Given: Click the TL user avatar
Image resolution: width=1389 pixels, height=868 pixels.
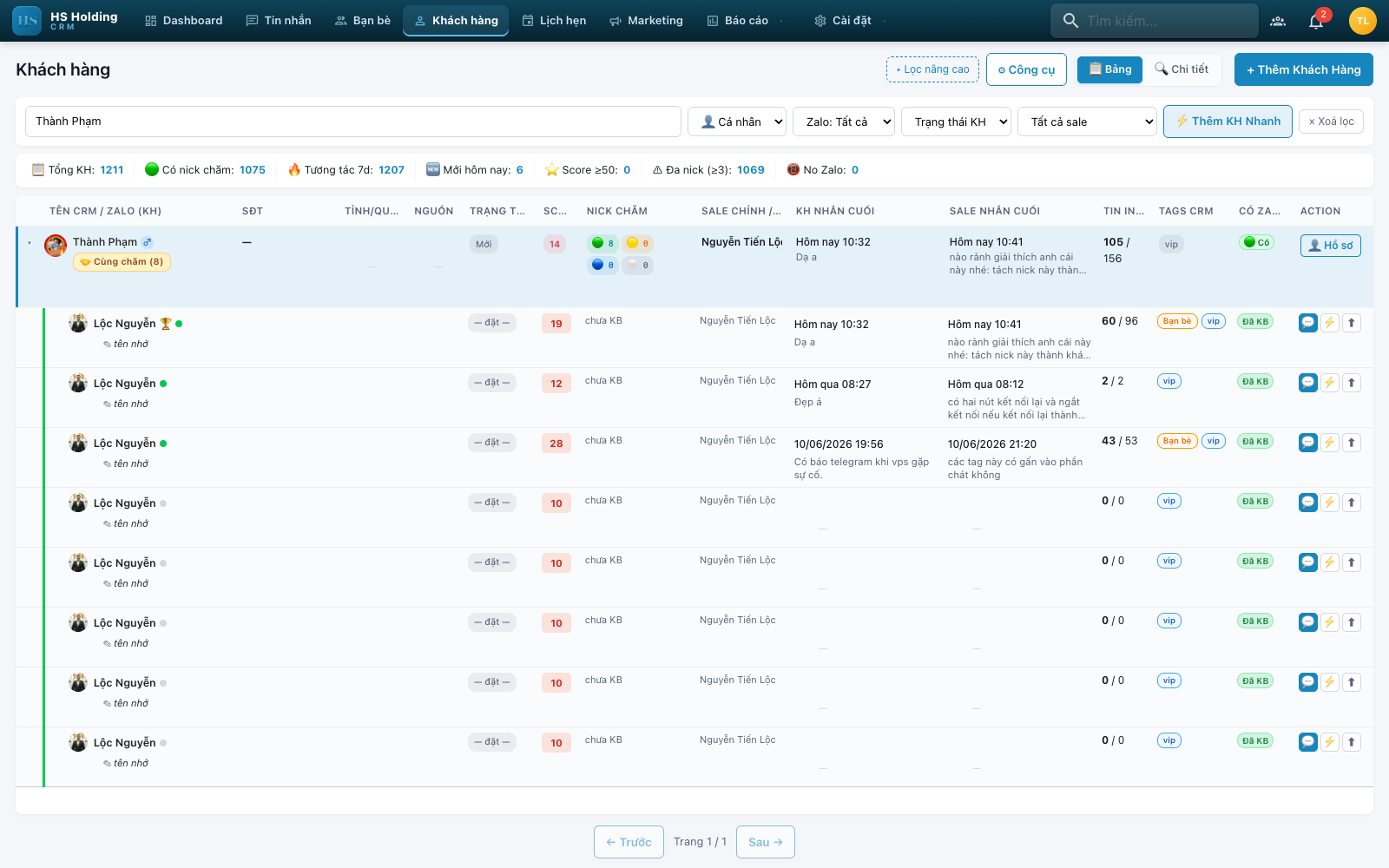Looking at the screenshot, I should 1363,21.
